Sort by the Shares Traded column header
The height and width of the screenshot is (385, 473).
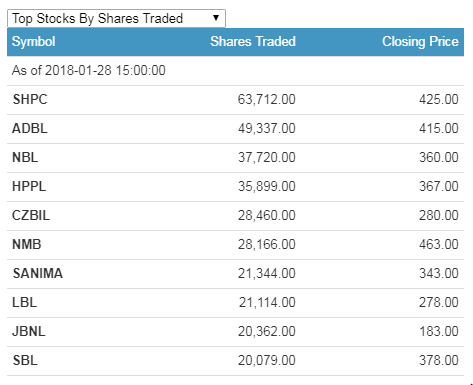click(x=253, y=41)
